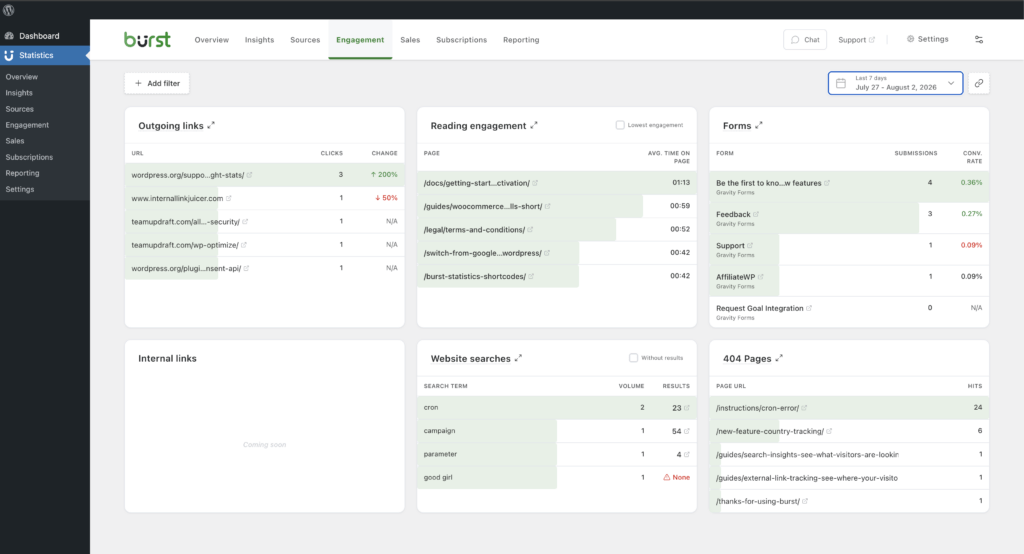The height and width of the screenshot is (554, 1024).
Task: Click the Support form row
Action: (x=849, y=250)
